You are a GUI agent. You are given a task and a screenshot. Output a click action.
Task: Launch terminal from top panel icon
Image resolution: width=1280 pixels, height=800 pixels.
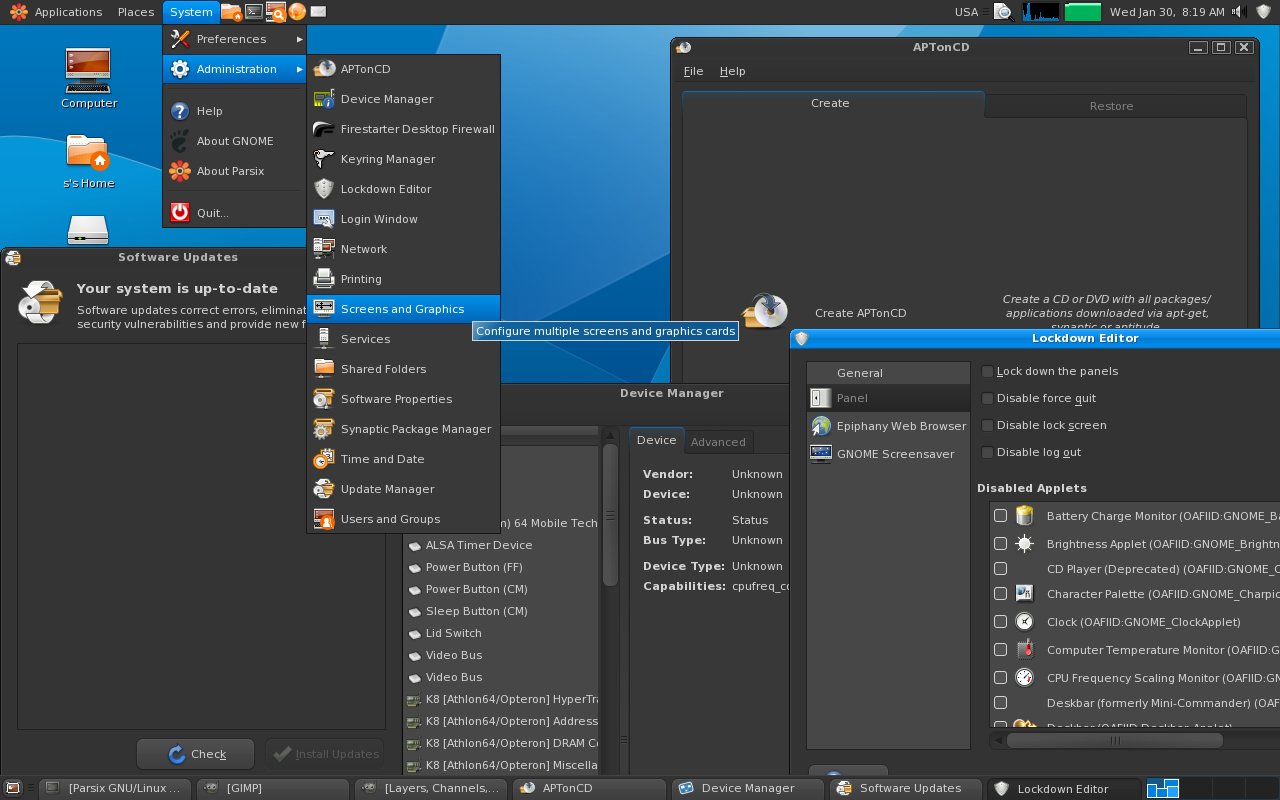(254, 12)
